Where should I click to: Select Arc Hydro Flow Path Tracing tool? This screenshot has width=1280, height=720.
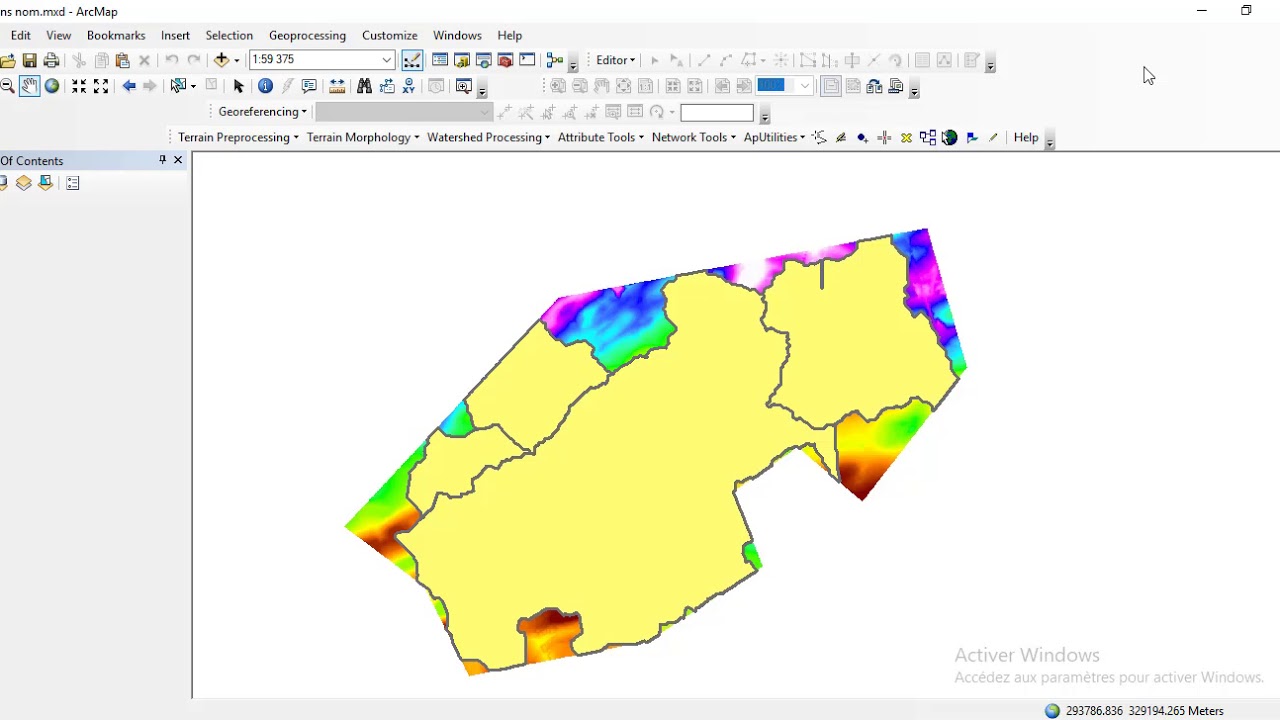[x=819, y=137]
